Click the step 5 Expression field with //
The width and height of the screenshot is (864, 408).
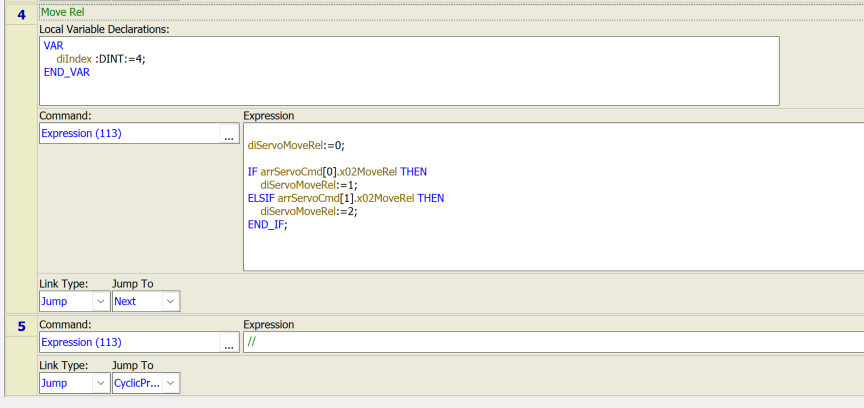click(553, 342)
